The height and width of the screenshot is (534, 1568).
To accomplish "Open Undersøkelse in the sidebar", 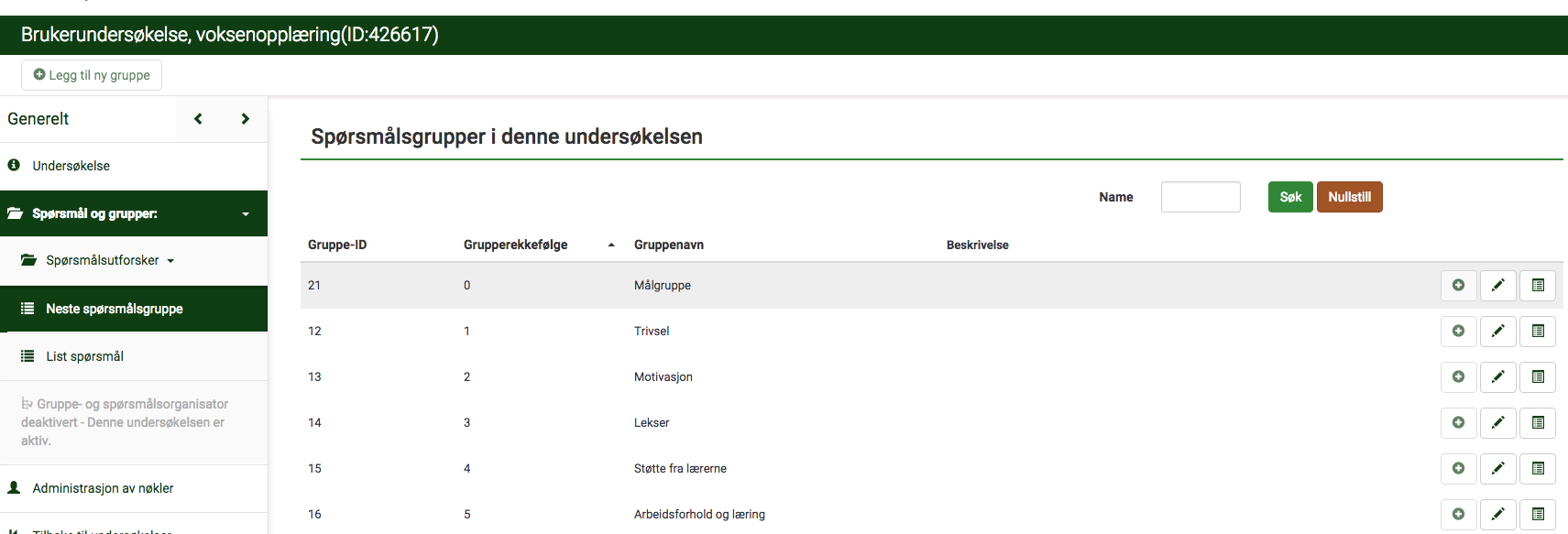I will [71, 166].
